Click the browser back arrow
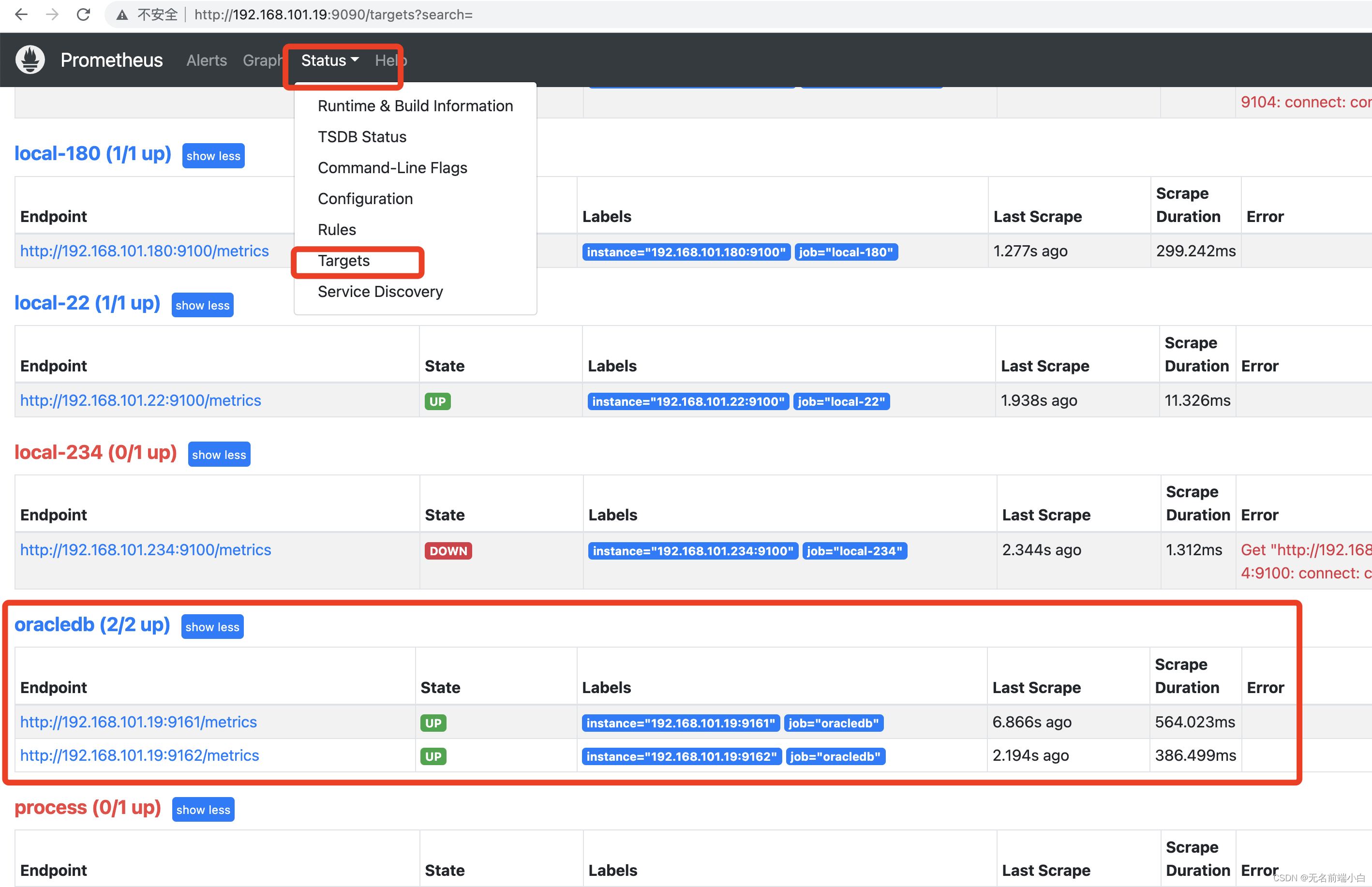The width and height of the screenshot is (1372, 887). [x=21, y=15]
